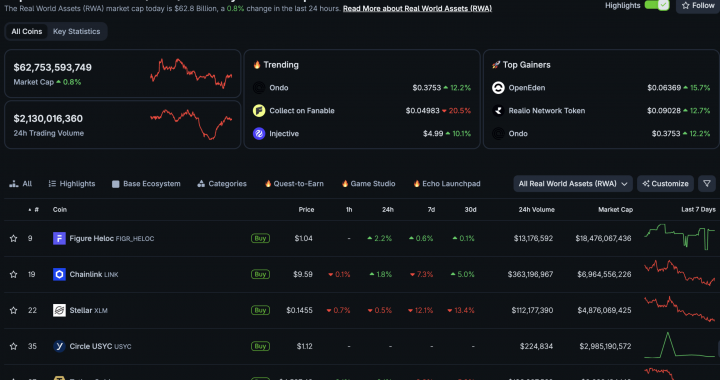Favorite Figure Heloc with its star icon
Image resolution: width=720 pixels, height=380 pixels.
click(x=13, y=239)
